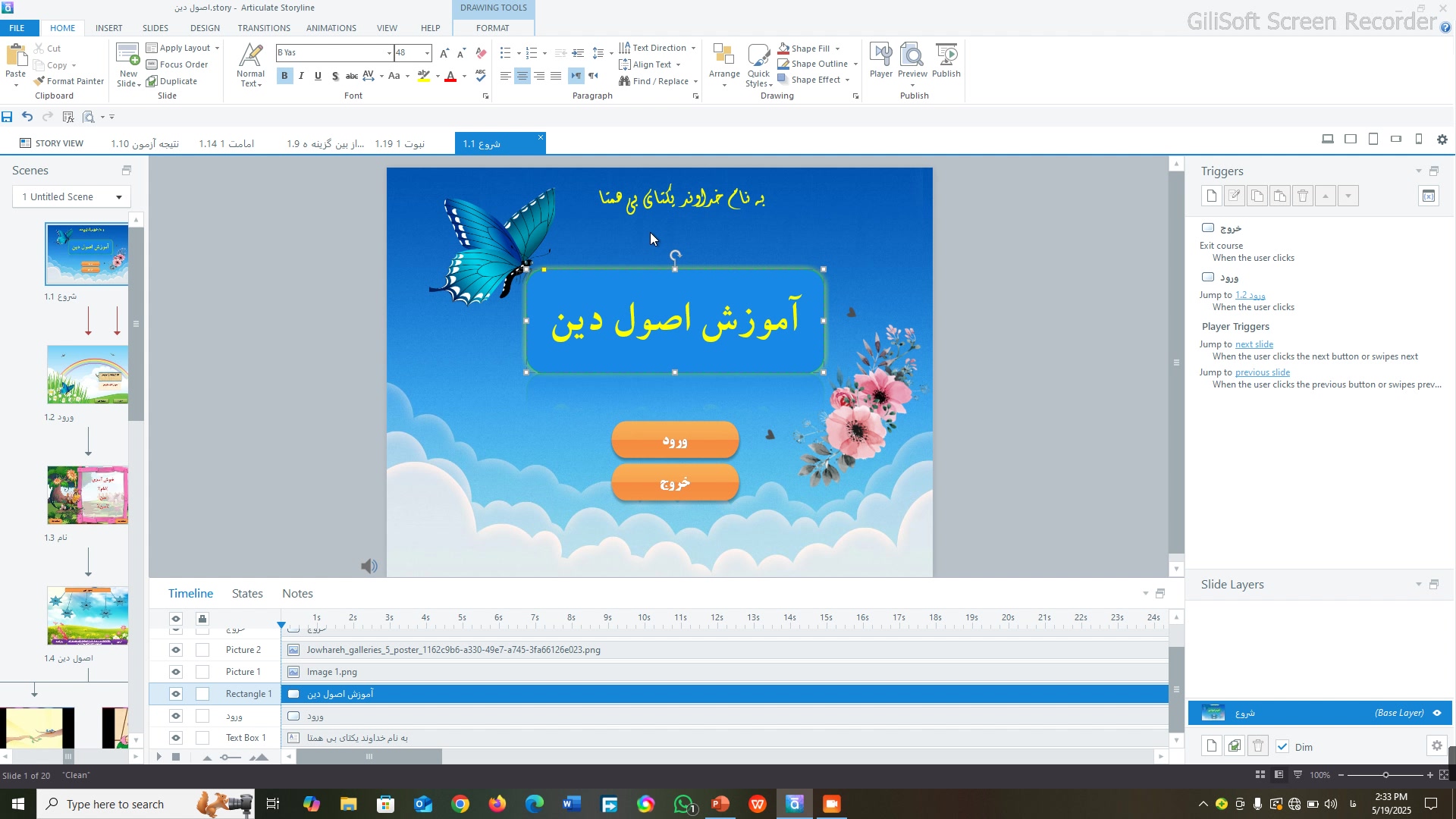Hide the Rectangle 1 timeline layer
Image resolution: width=1456 pixels, height=819 pixels.
(x=176, y=694)
